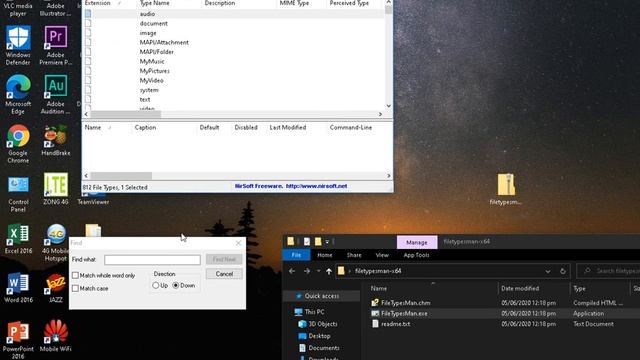Open Documents in navigation pane
640x360 pixels.
point(324,348)
